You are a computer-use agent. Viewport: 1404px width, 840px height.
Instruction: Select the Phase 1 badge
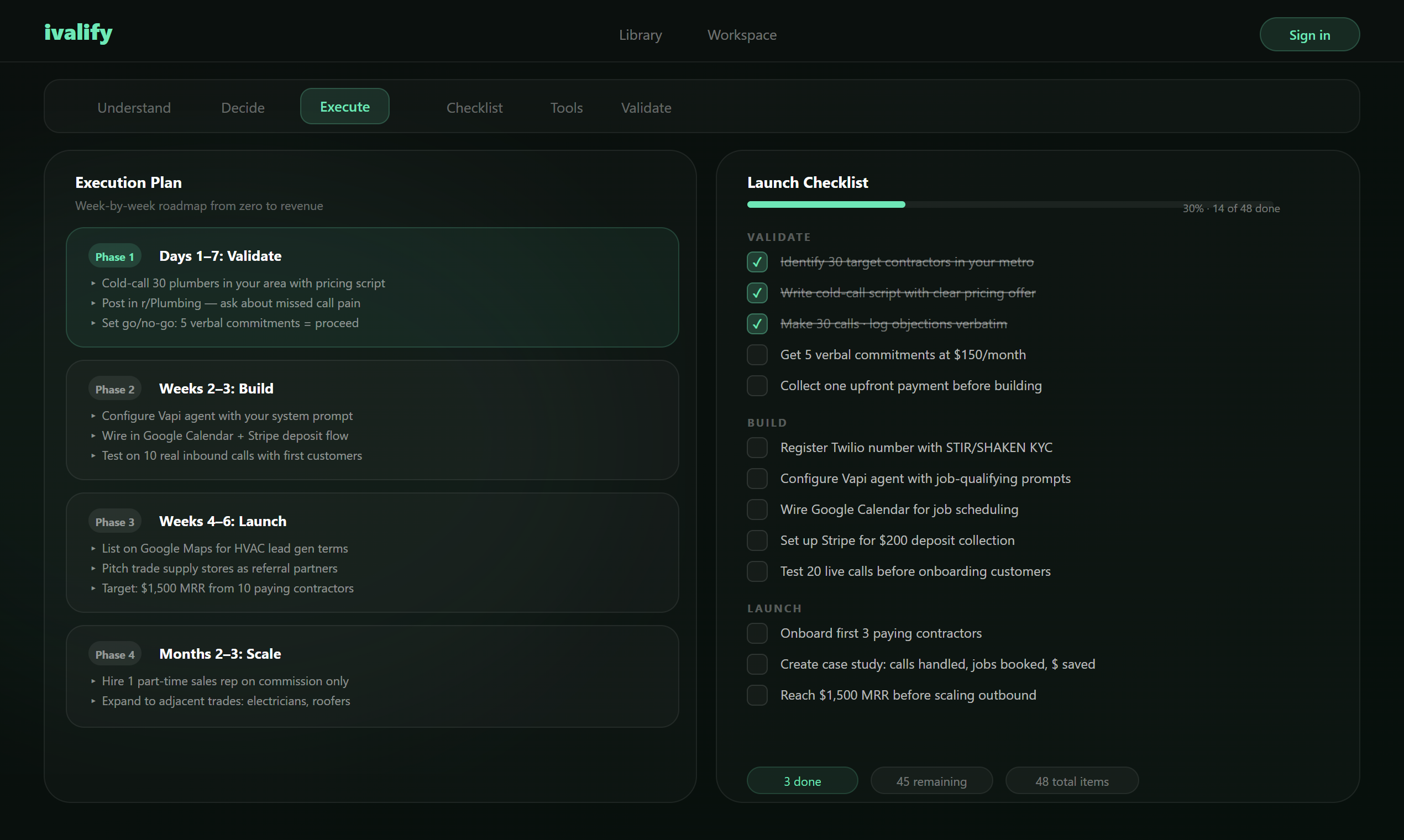pyautogui.click(x=115, y=257)
